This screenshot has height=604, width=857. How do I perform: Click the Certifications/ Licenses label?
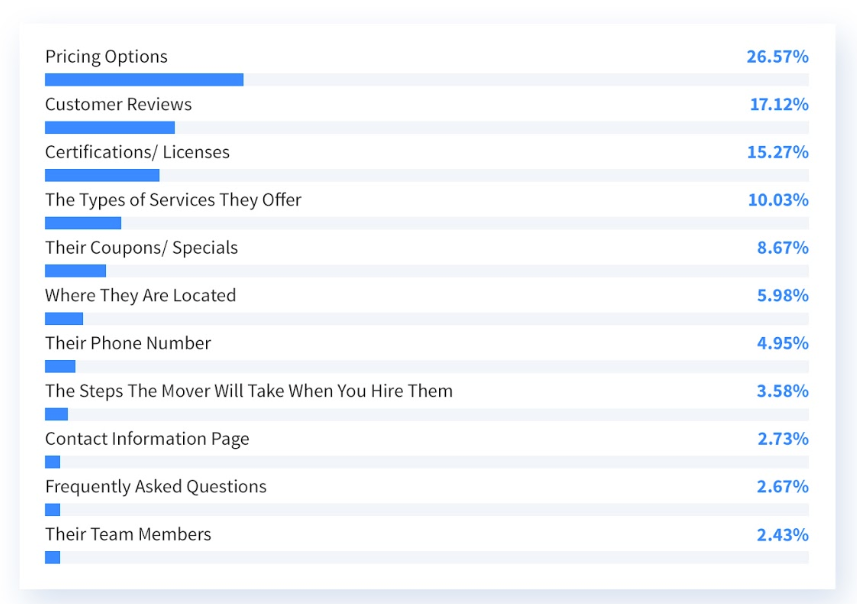[x=137, y=152]
